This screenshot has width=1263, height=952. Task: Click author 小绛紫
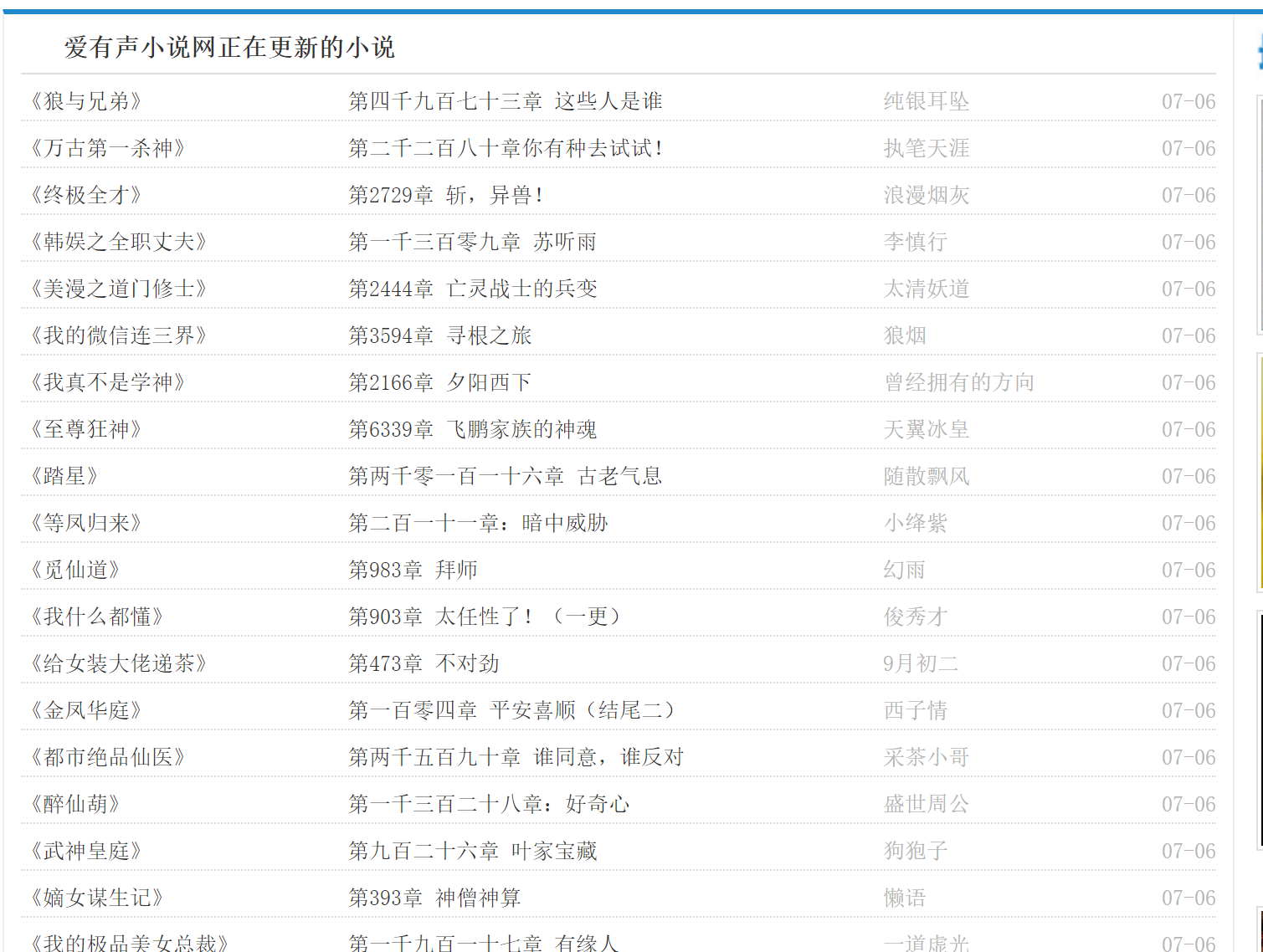(916, 523)
